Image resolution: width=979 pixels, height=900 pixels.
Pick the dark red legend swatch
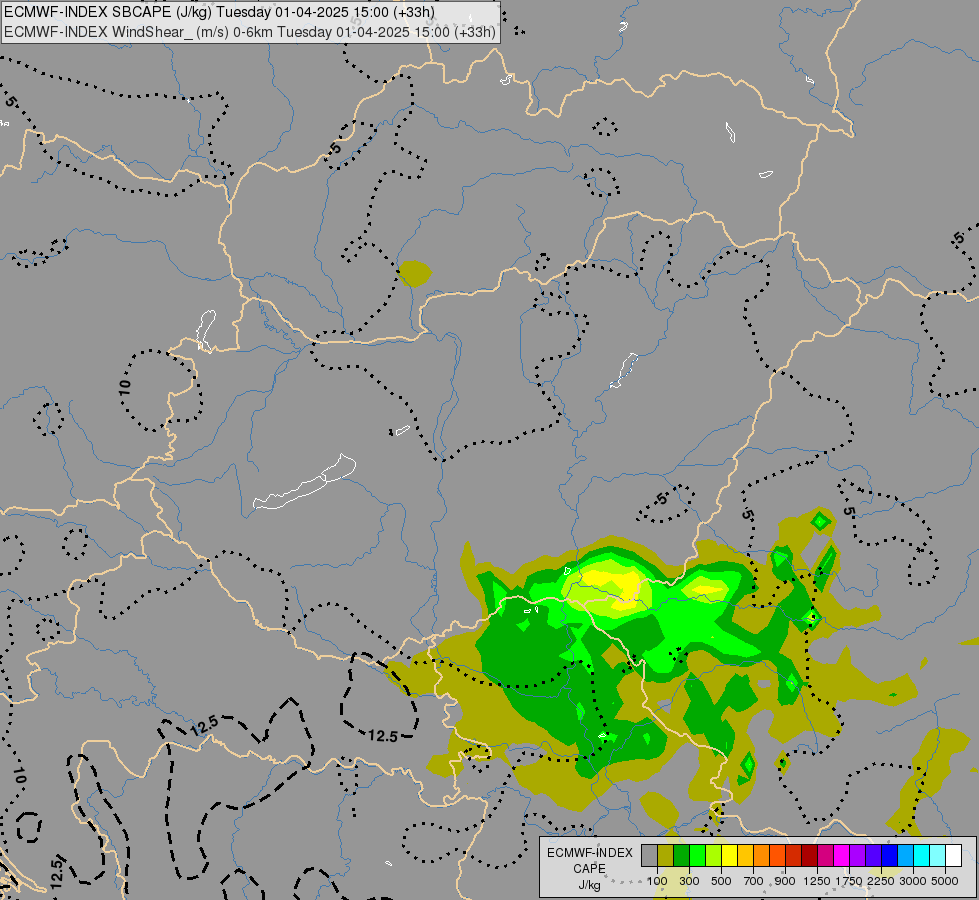click(810, 856)
